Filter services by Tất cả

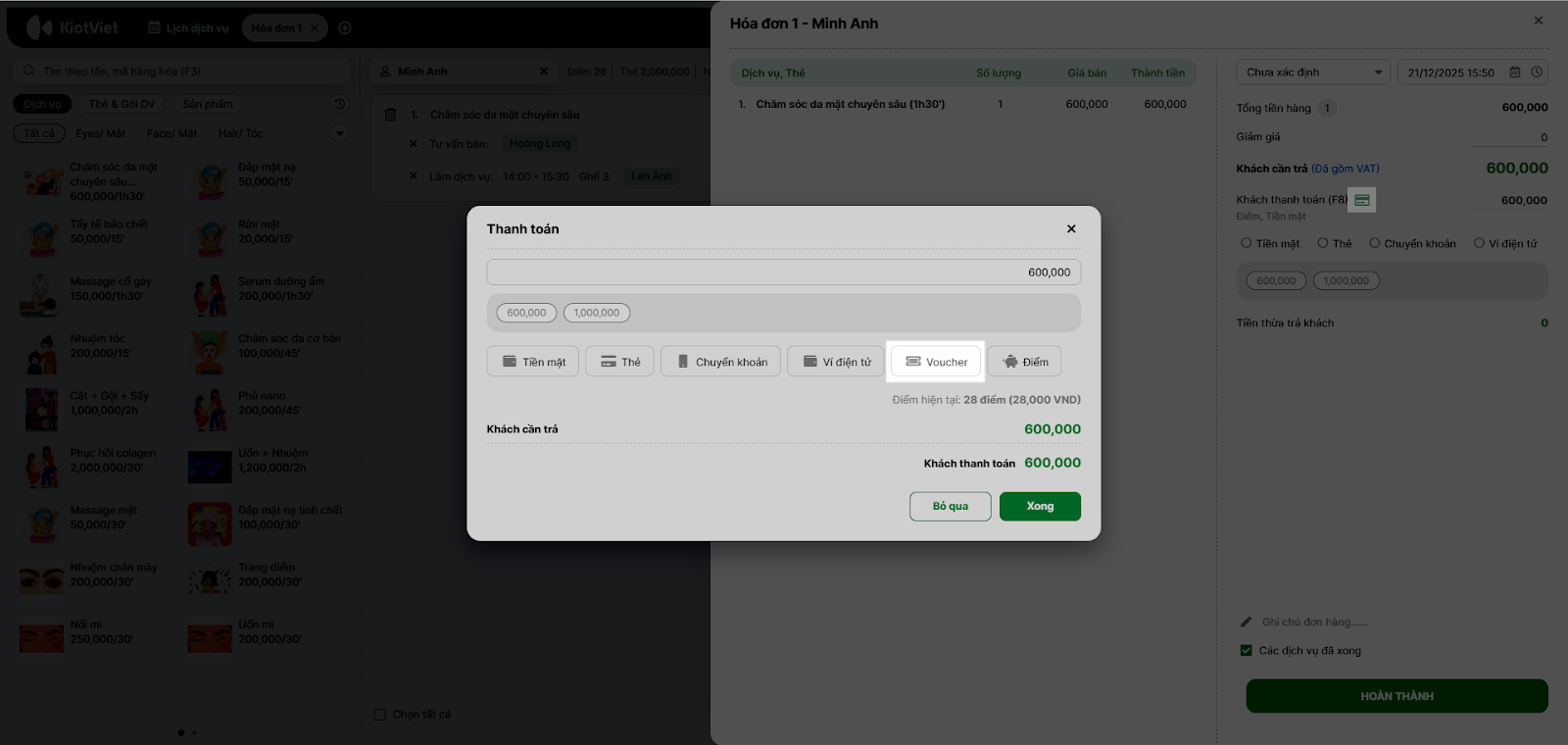(39, 133)
